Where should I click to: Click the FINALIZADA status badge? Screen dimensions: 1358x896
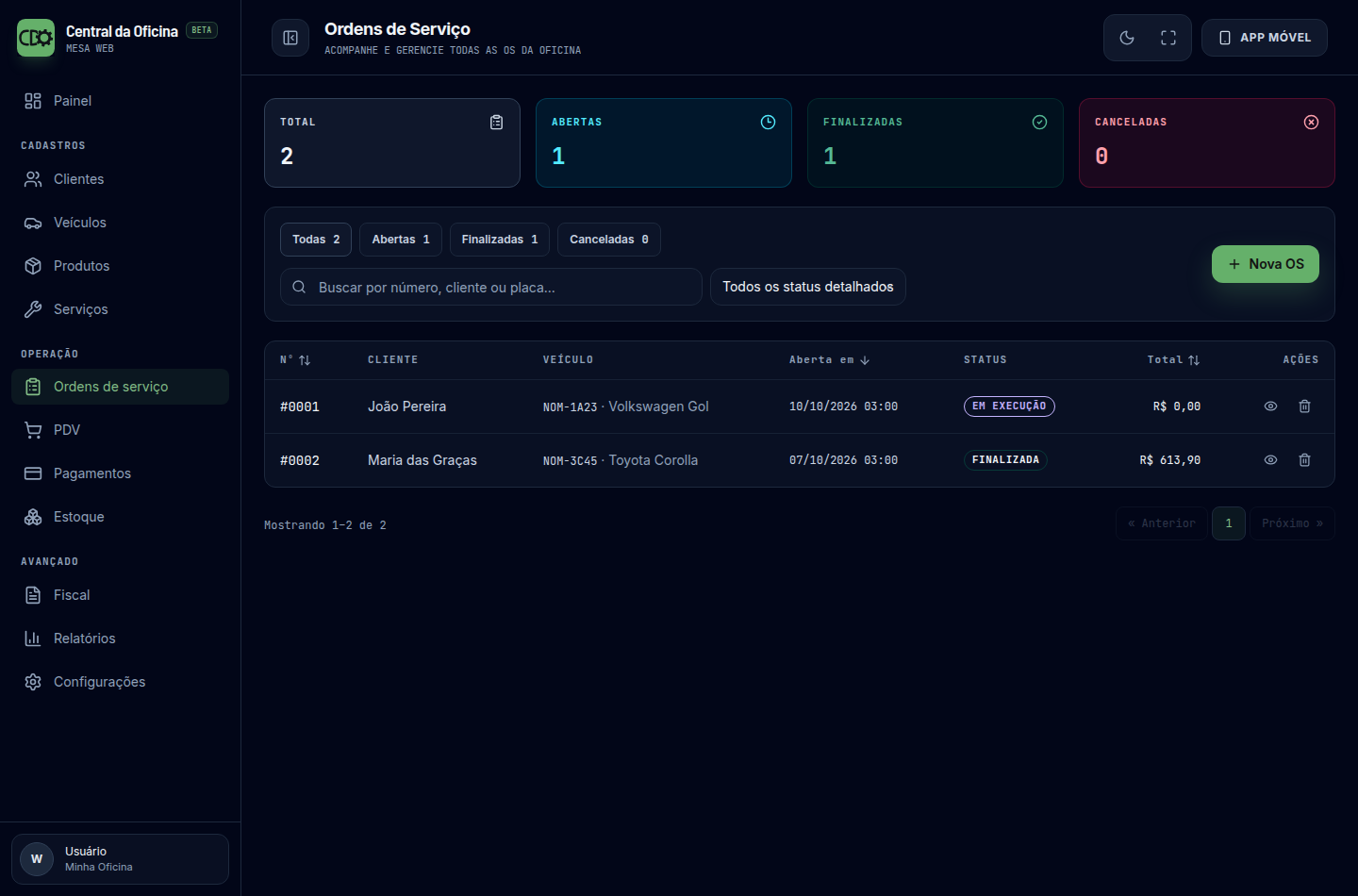(1005, 460)
